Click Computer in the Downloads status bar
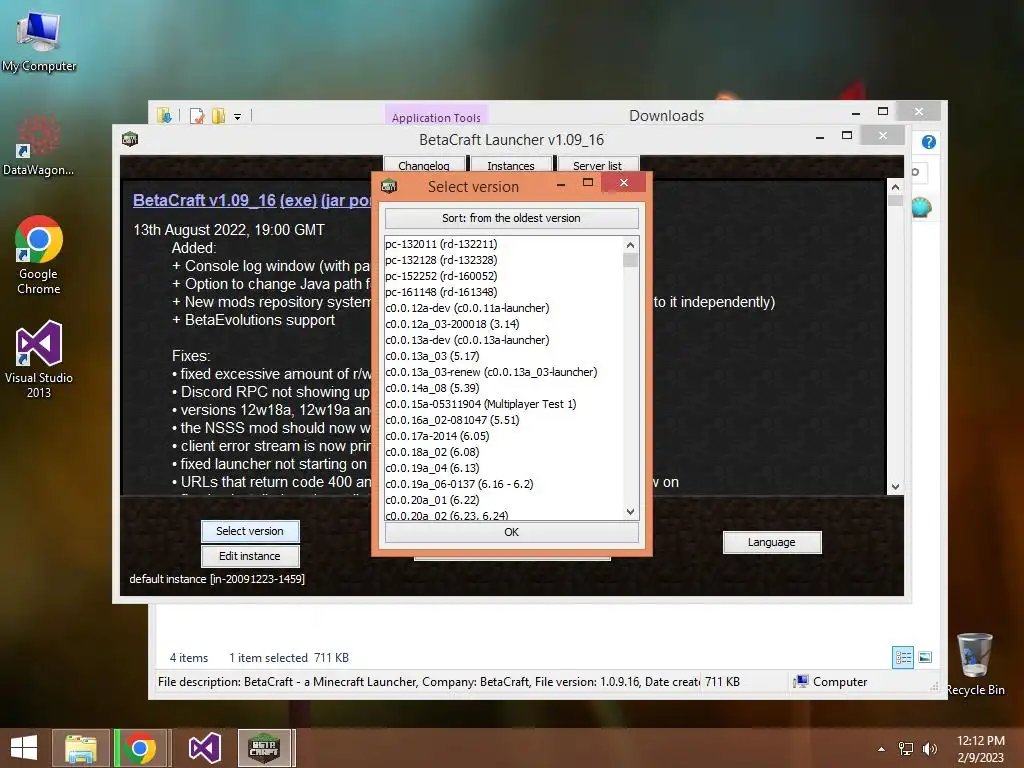 (831, 682)
